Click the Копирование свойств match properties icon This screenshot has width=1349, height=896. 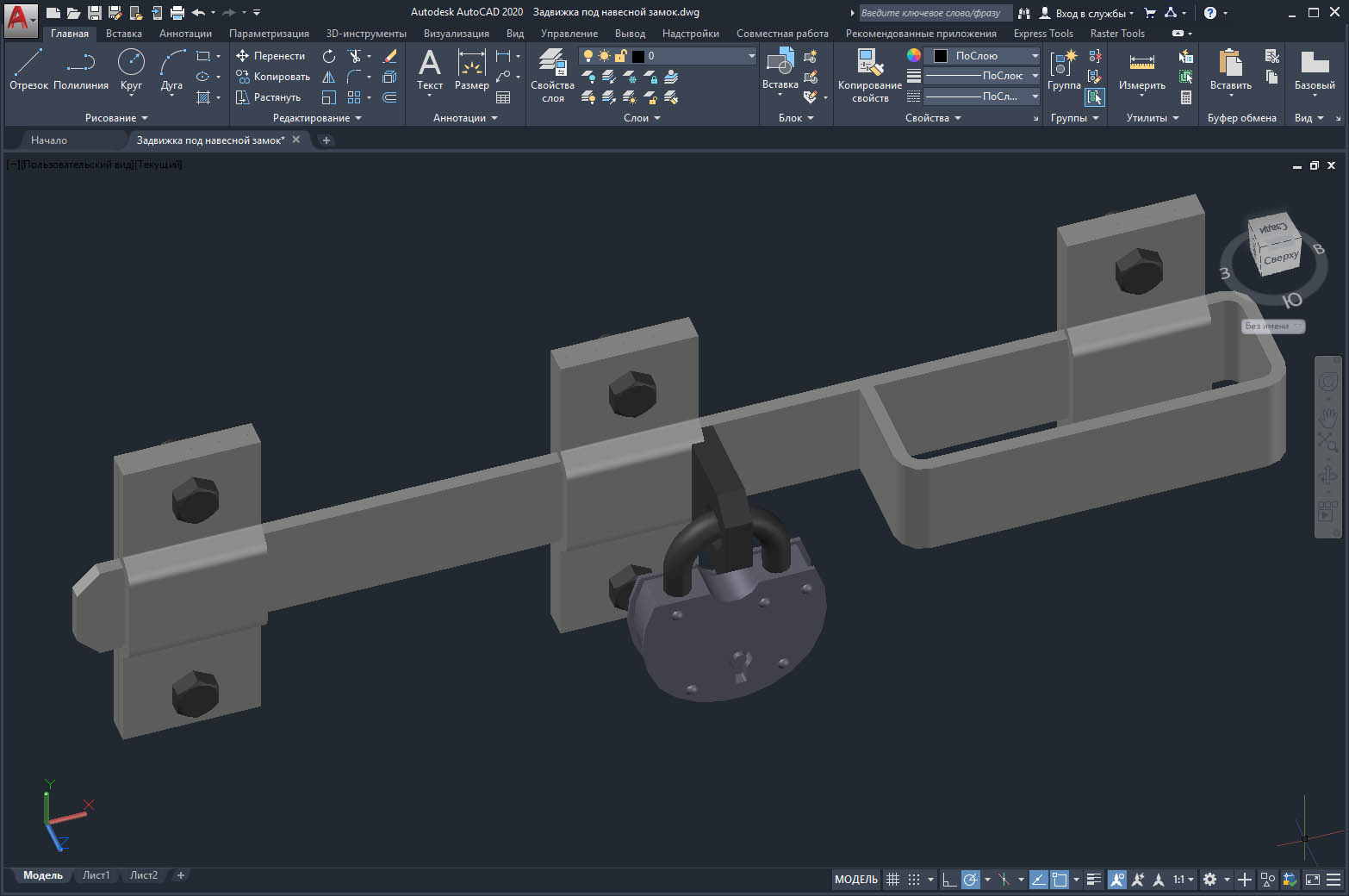[869, 76]
